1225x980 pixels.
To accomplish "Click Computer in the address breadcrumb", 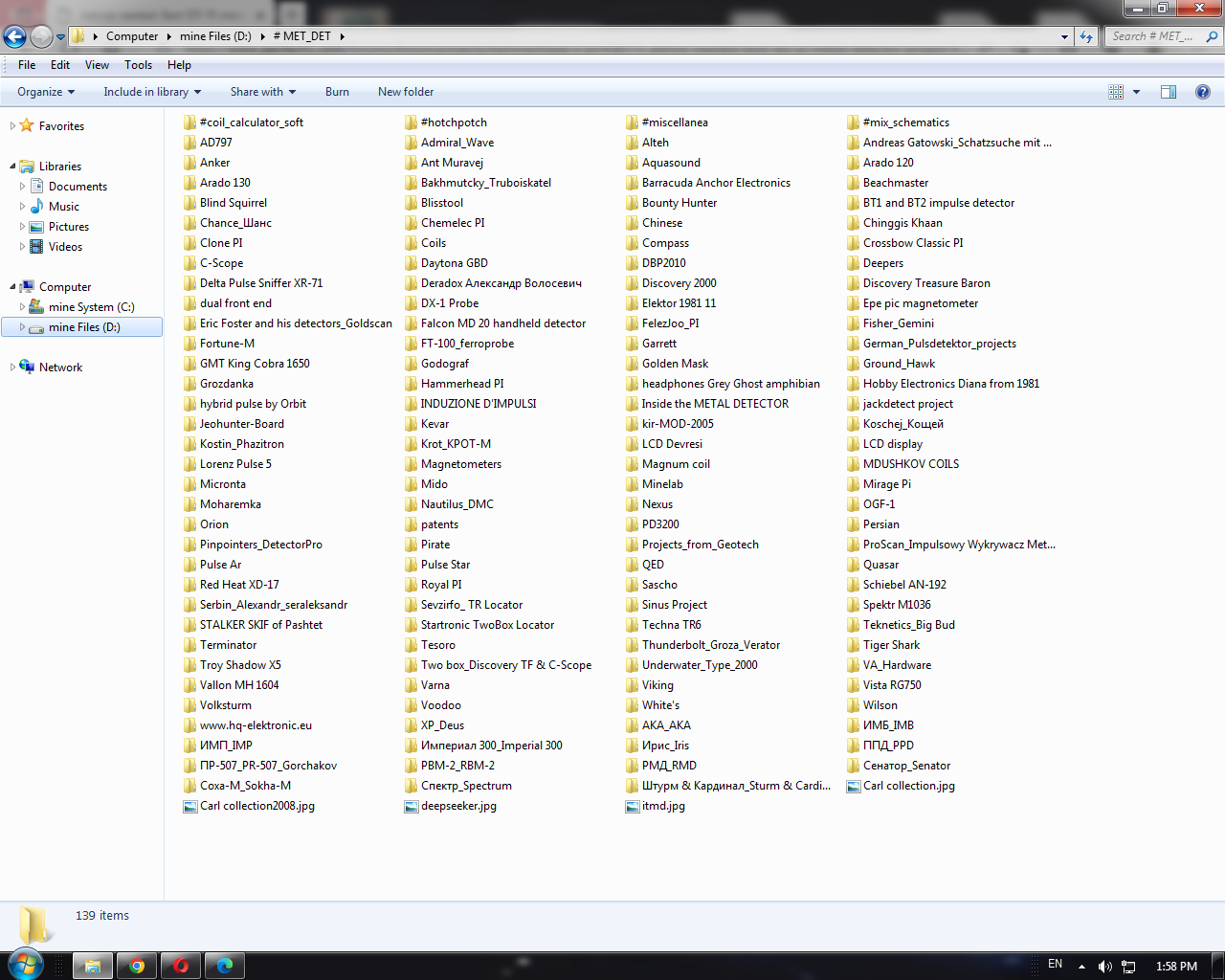I will [x=132, y=36].
